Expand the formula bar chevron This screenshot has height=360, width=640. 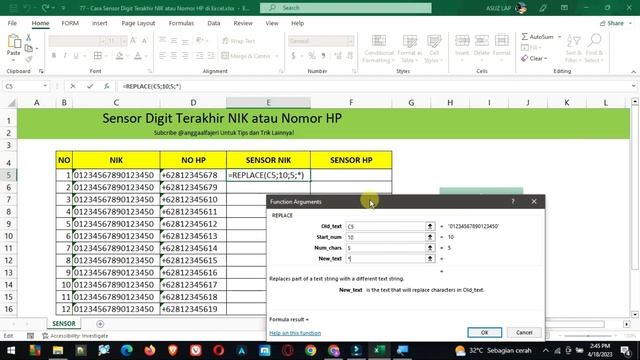click(633, 86)
